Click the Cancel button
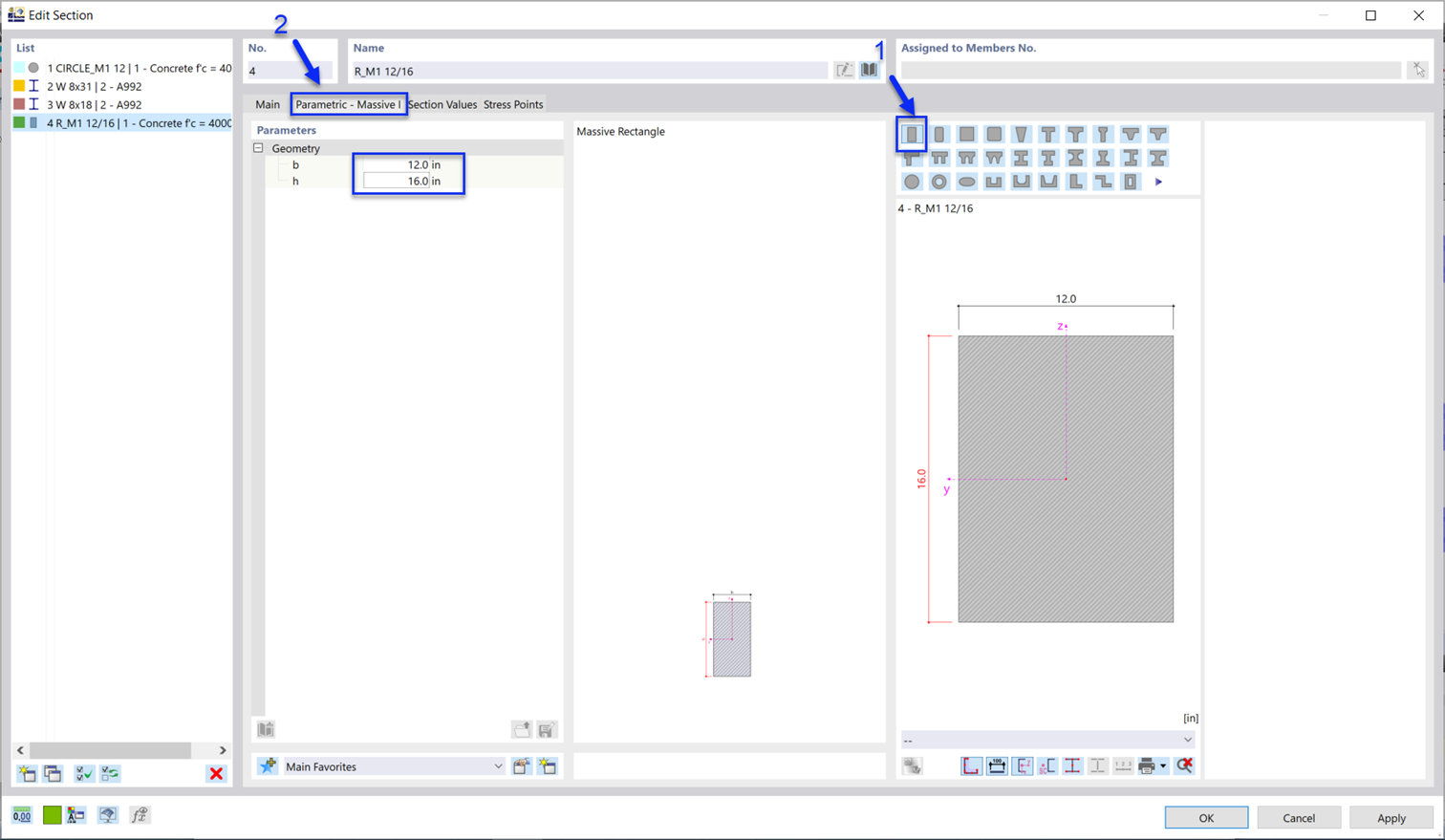Image resolution: width=1445 pixels, height=840 pixels. pos(1299,818)
